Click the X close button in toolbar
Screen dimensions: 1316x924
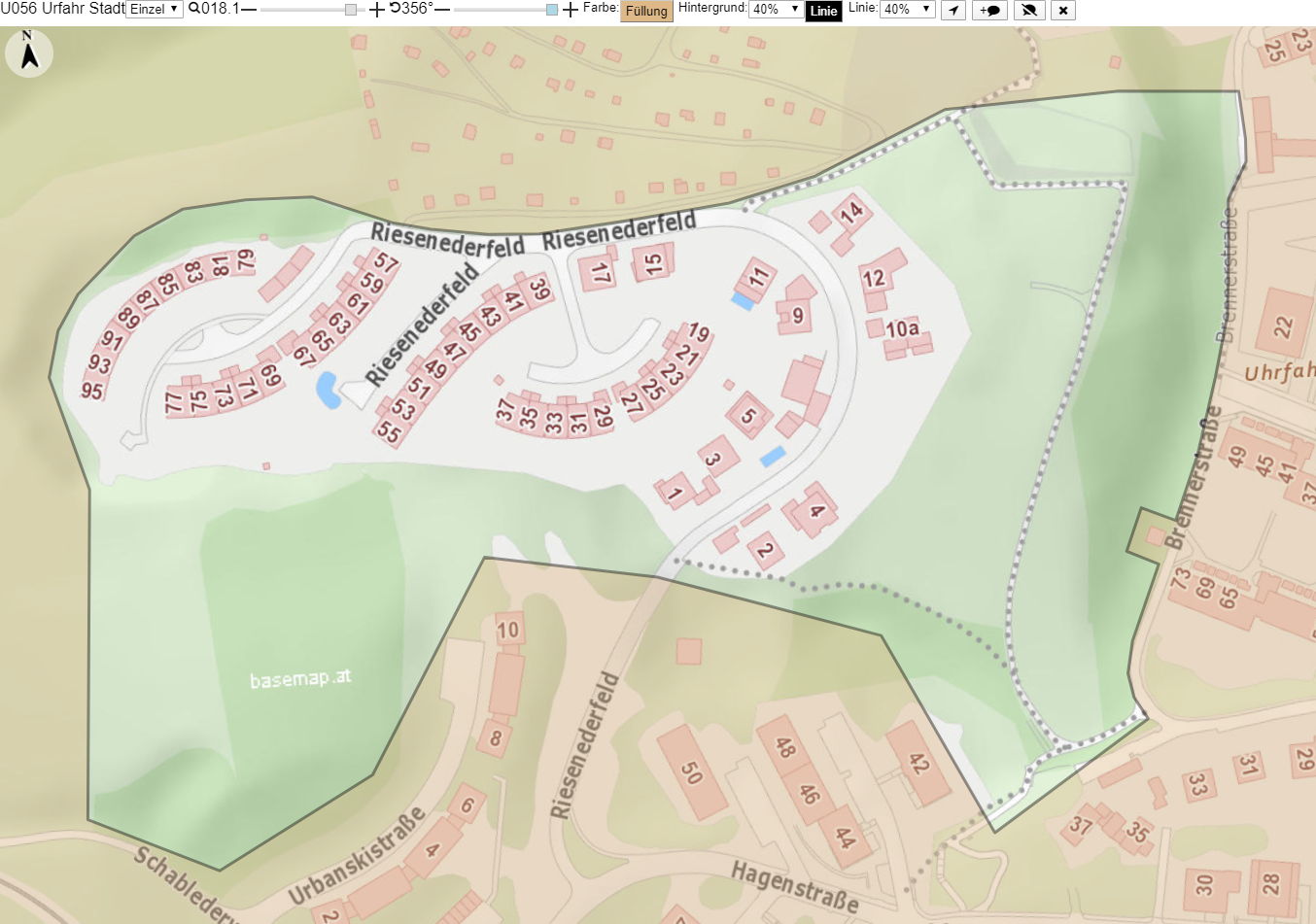tap(1063, 11)
